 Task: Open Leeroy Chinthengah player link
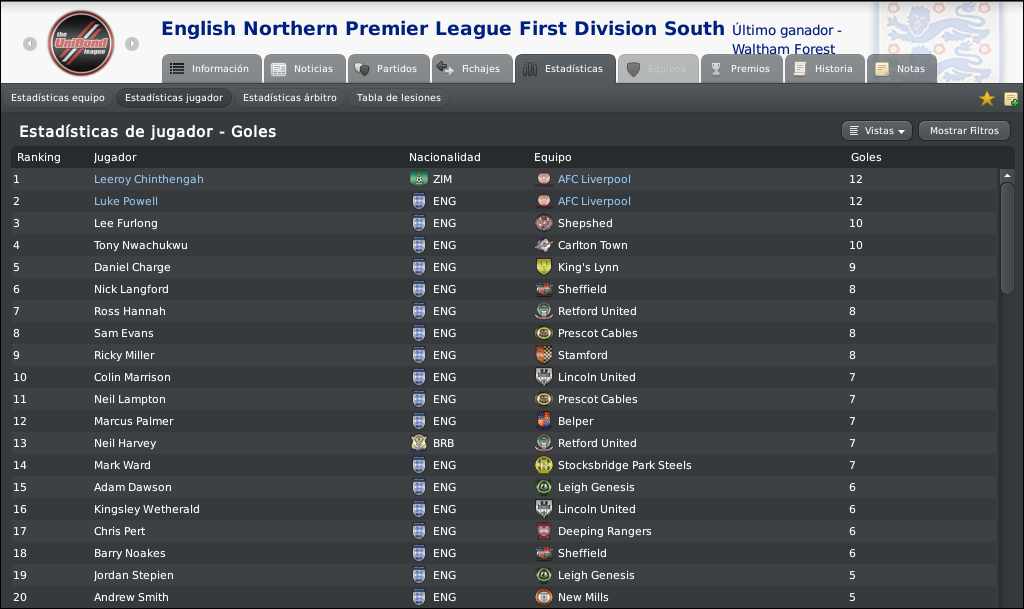pos(149,179)
